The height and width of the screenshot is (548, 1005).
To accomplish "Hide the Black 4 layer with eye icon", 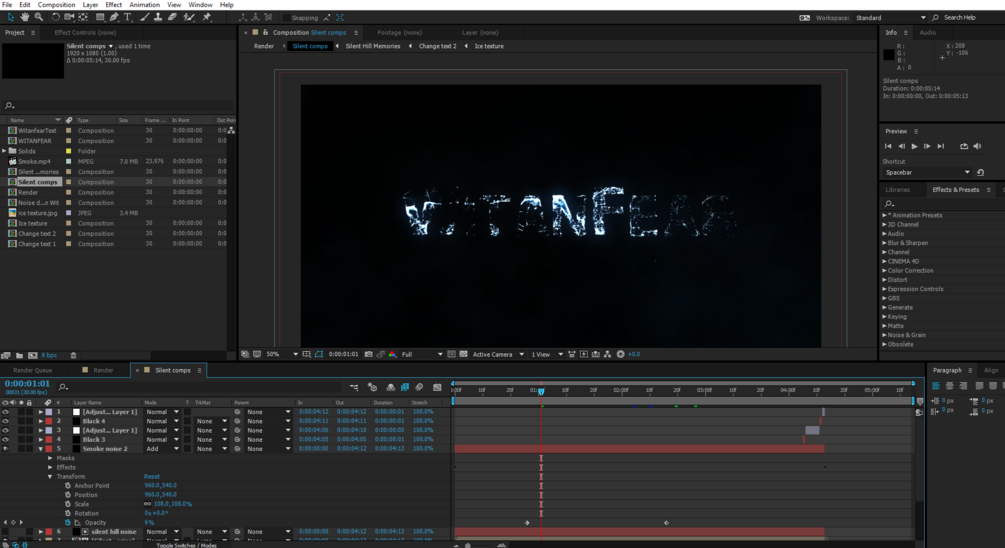I will (5, 421).
